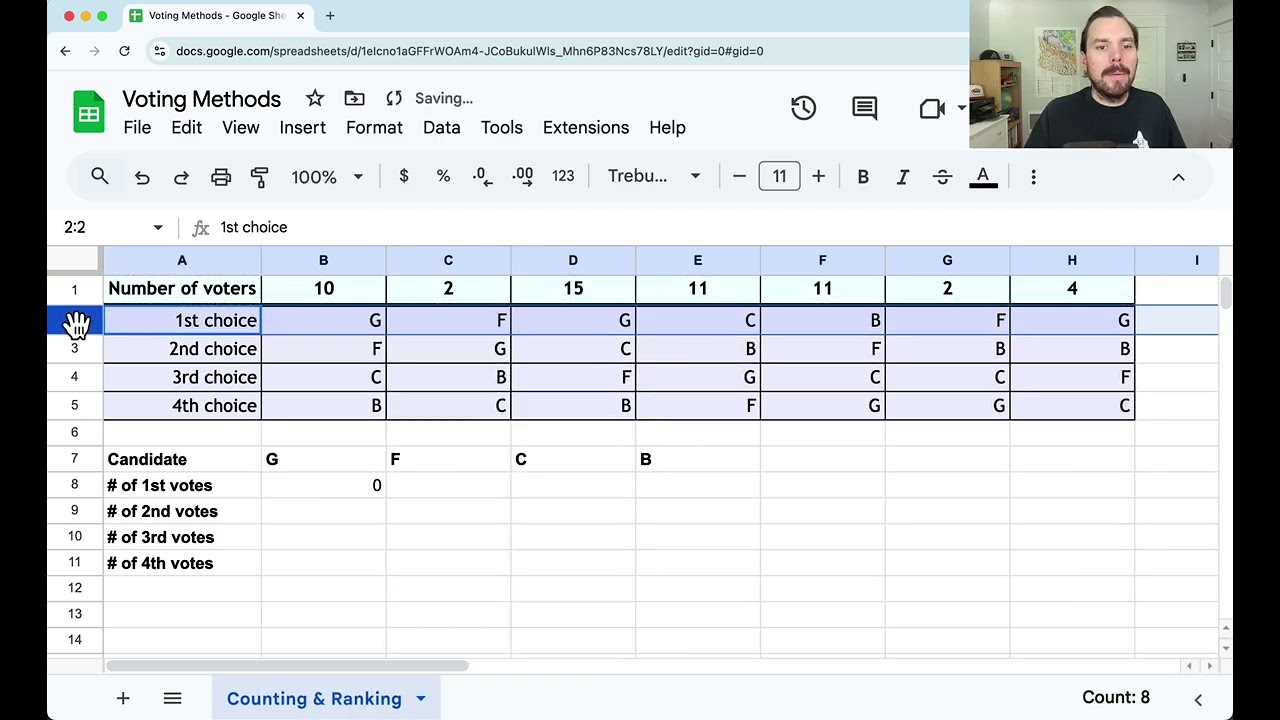Open the Format menu

point(374,128)
